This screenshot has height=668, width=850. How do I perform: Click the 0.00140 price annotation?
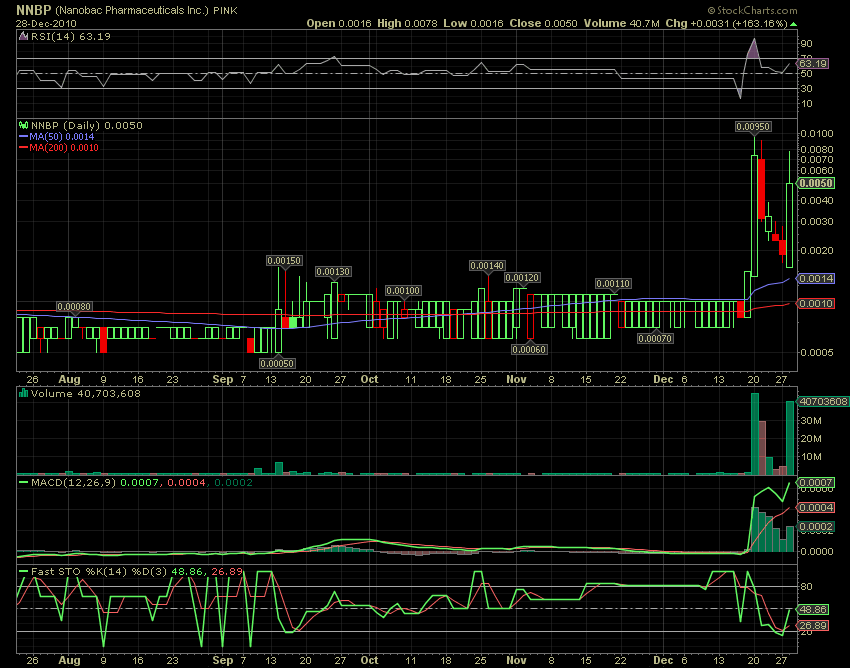coord(487,265)
